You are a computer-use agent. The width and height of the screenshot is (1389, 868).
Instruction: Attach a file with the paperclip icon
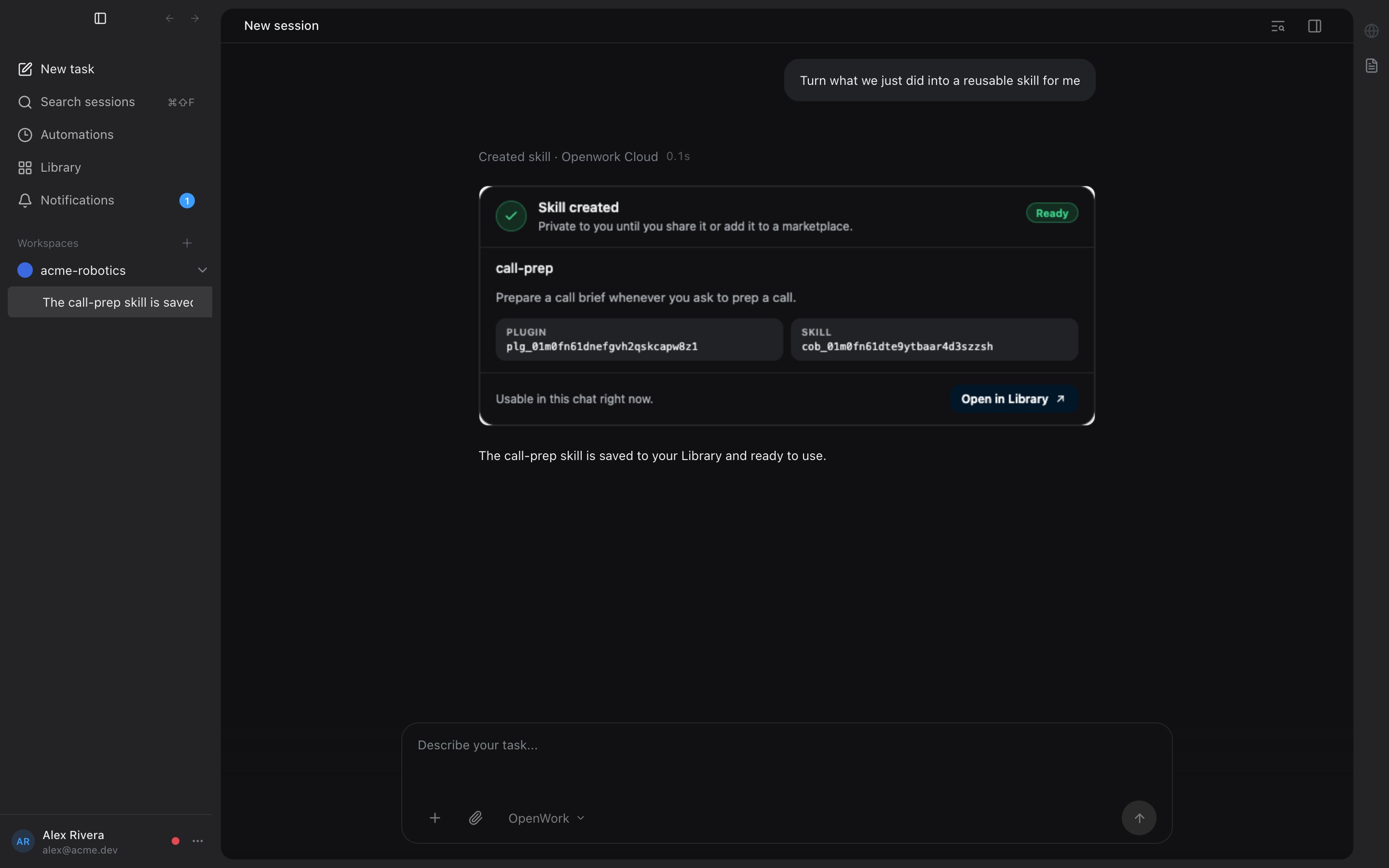pos(475,818)
